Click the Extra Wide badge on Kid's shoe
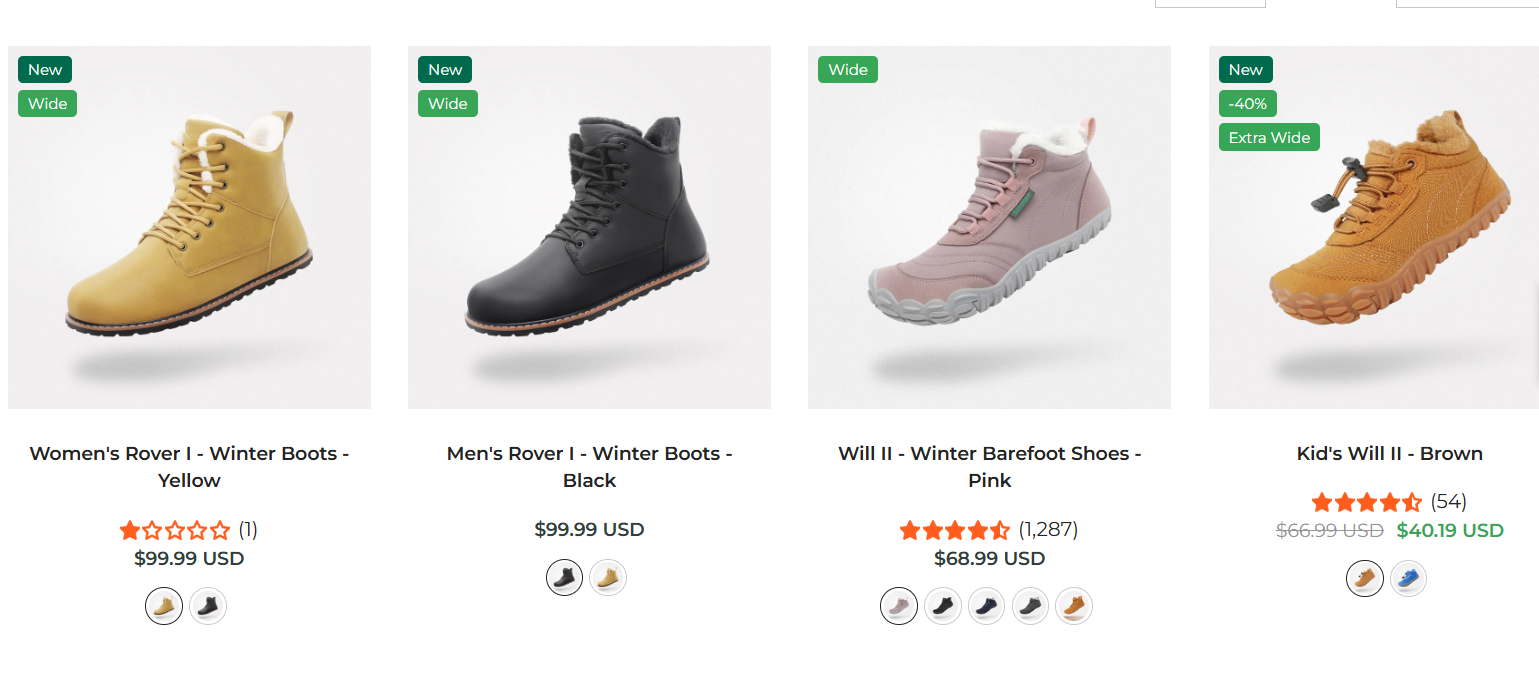 point(1269,138)
